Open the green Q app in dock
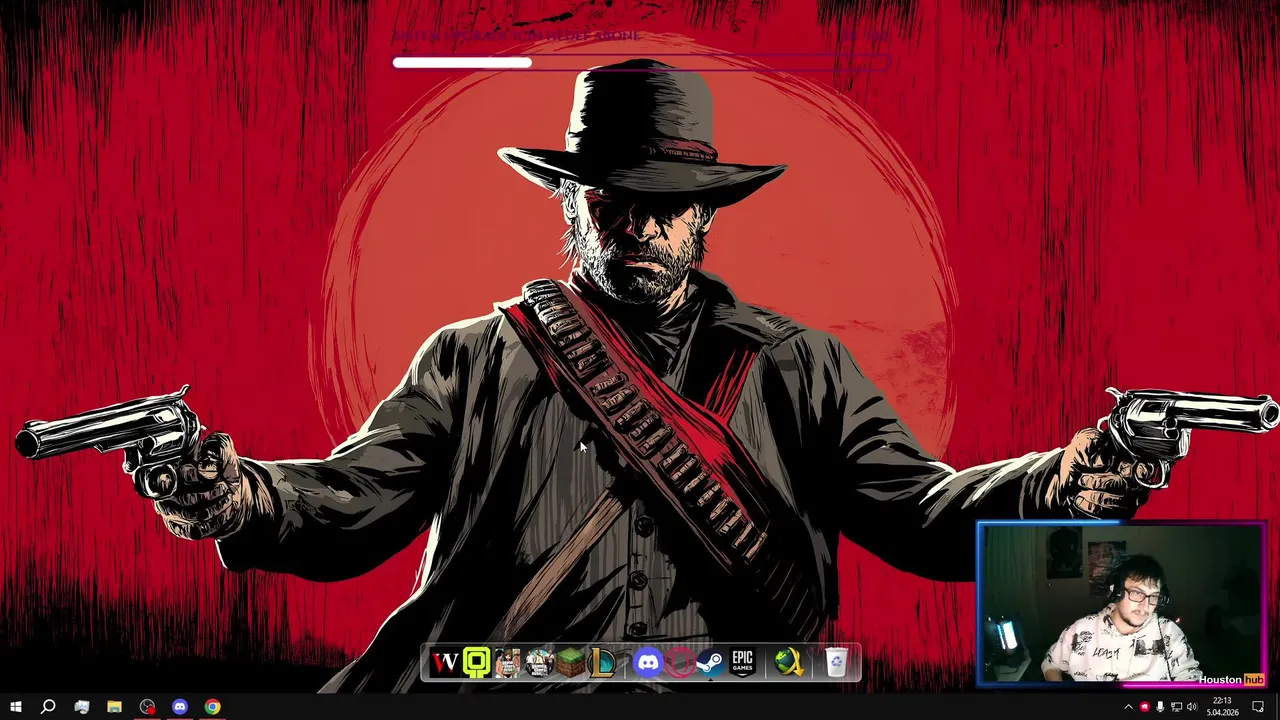1280x720 pixels. pos(476,662)
